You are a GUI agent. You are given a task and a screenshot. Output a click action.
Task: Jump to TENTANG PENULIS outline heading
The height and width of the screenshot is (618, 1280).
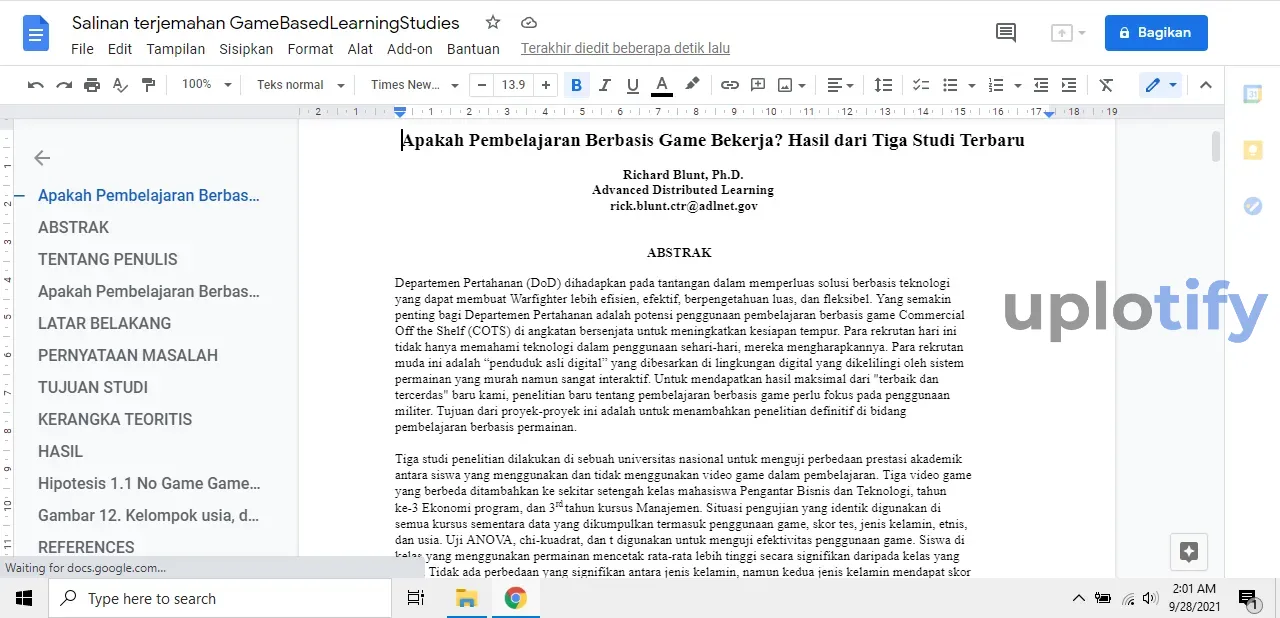(108, 259)
